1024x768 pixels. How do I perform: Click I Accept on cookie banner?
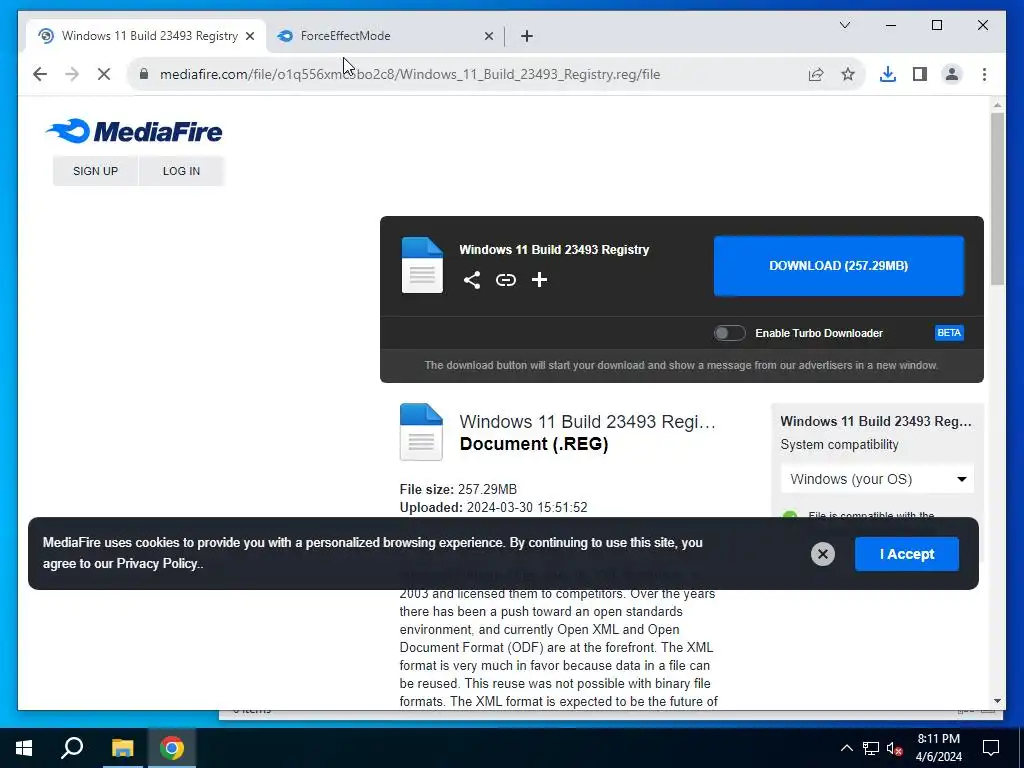click(906, 554)
